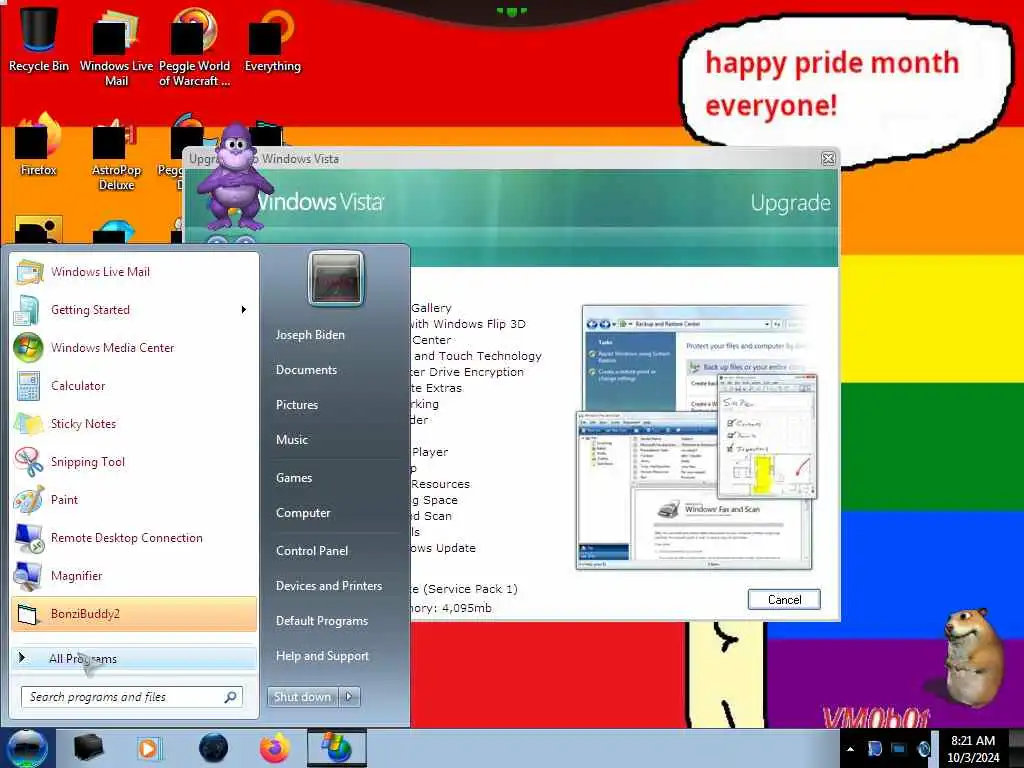Open Documents from Start menu

306,370
